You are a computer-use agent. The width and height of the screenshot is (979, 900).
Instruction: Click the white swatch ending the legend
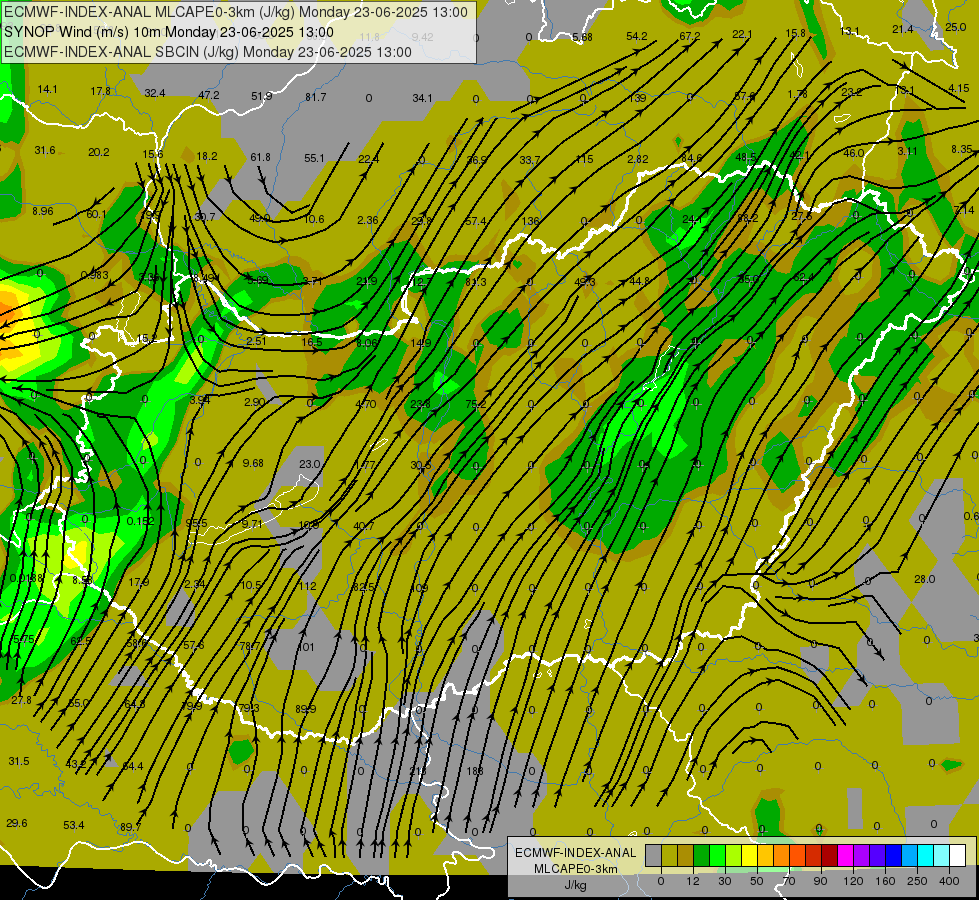pyautogui.click(x=958, y=856)
